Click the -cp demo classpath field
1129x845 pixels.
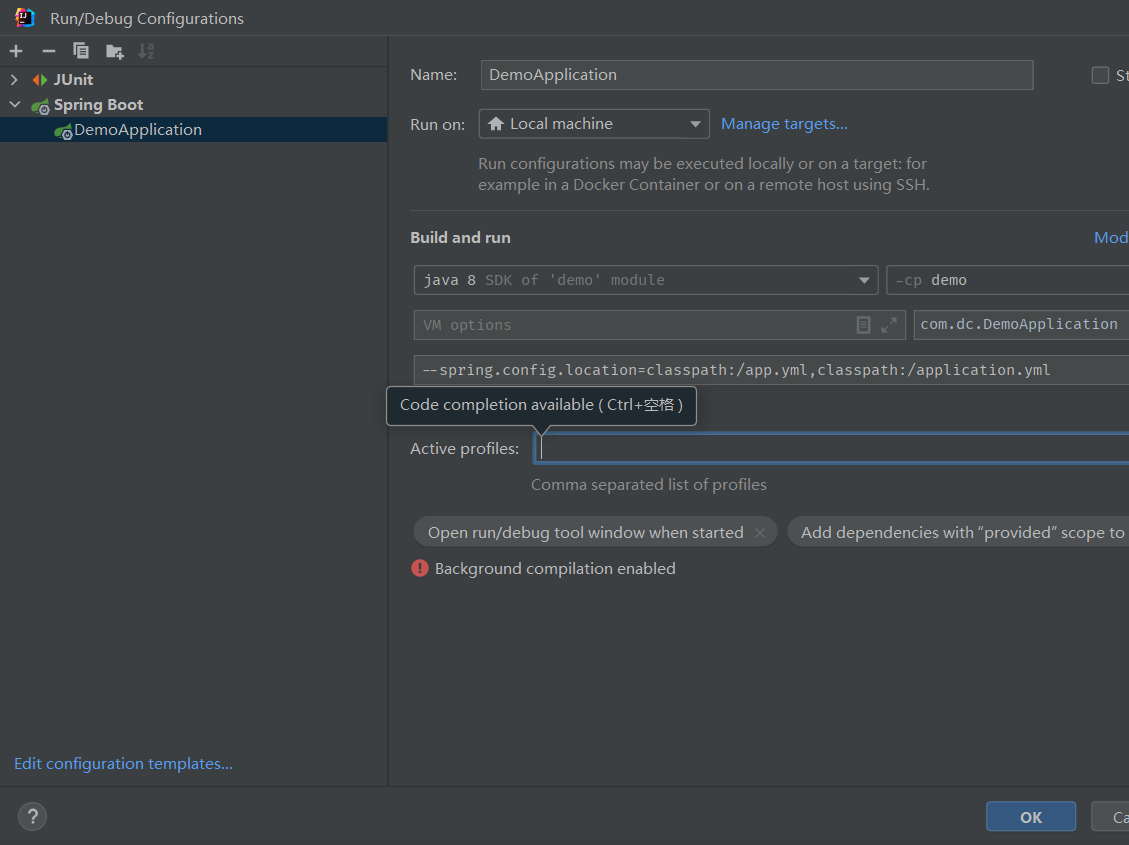click(x=1008, y=280)
